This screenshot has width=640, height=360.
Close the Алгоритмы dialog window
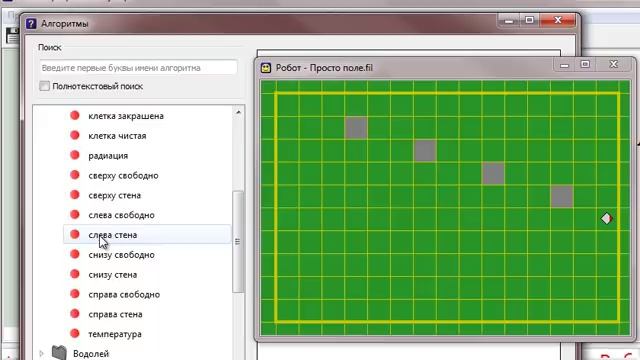pyautogui.click(x=558, y=20)
